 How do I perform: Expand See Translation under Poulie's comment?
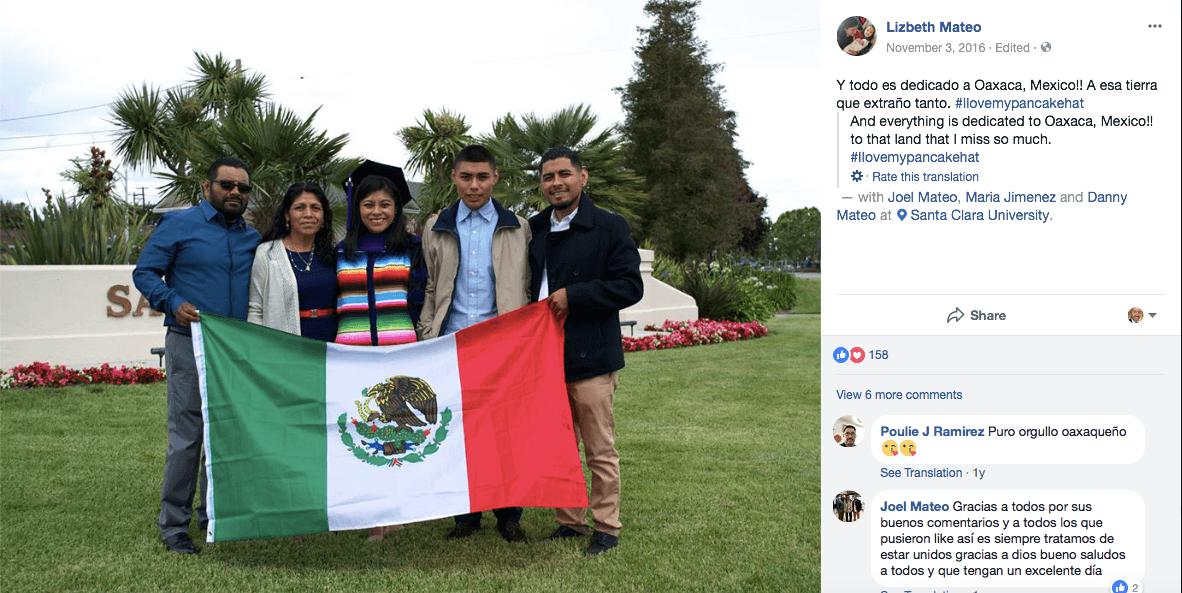[921, 473]
